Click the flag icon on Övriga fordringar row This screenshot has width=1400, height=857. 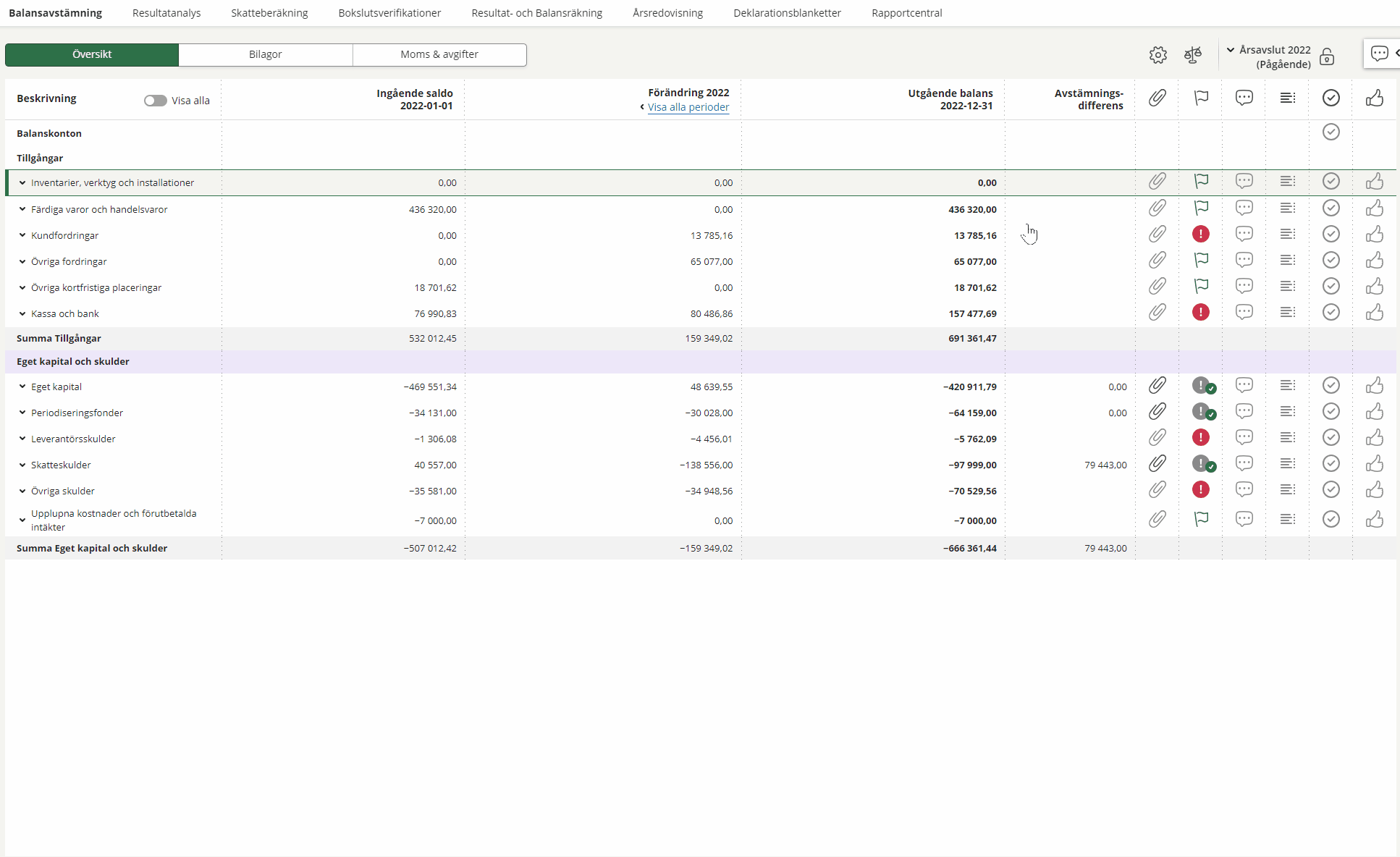1201,261
